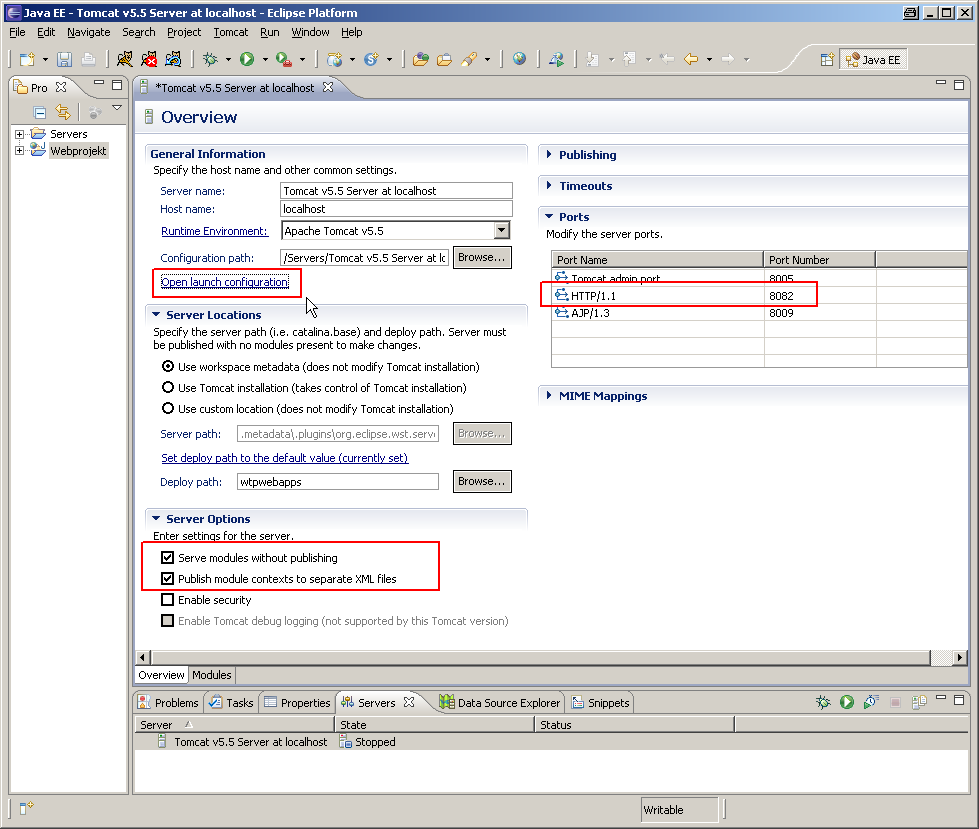Click Set deploy path to the default value link
The image size is (979, 829).
[x=285, y=458]
